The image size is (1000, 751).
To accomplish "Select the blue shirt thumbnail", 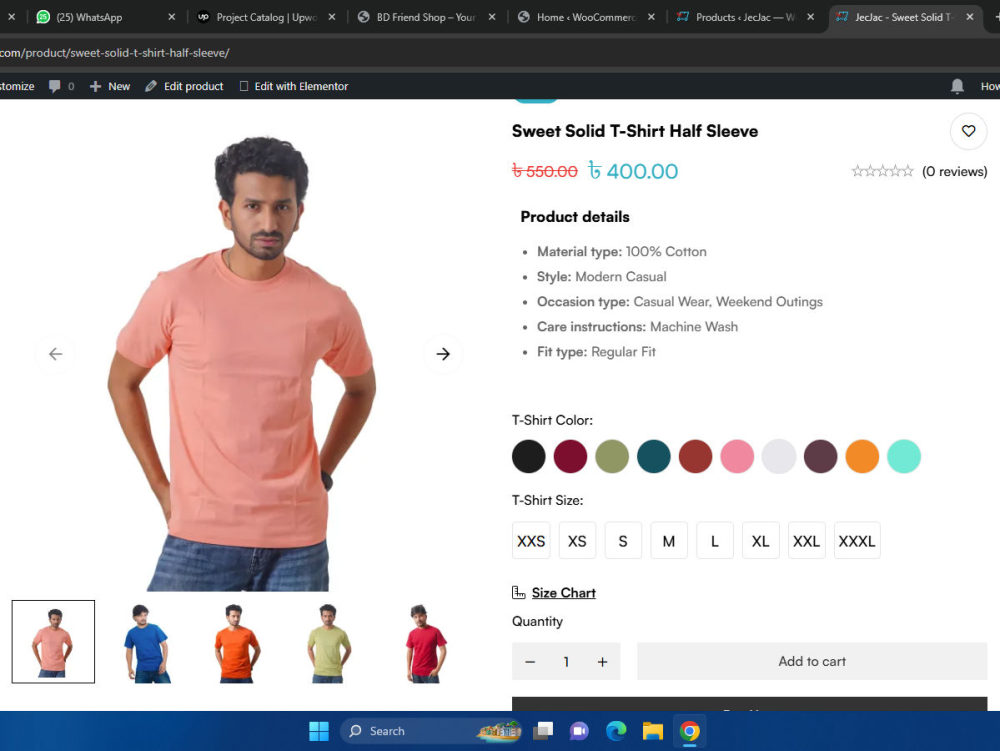I will [147, 643].
